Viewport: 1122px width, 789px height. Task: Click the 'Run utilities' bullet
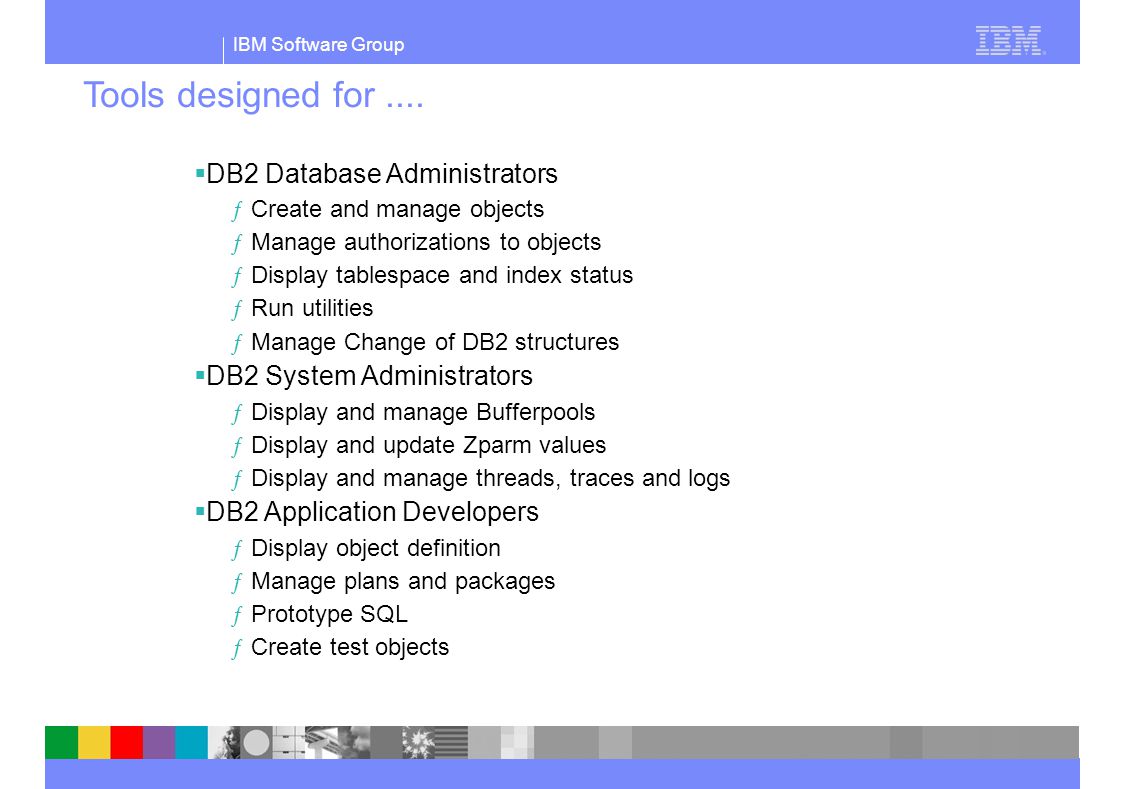(x=312, y=308)
